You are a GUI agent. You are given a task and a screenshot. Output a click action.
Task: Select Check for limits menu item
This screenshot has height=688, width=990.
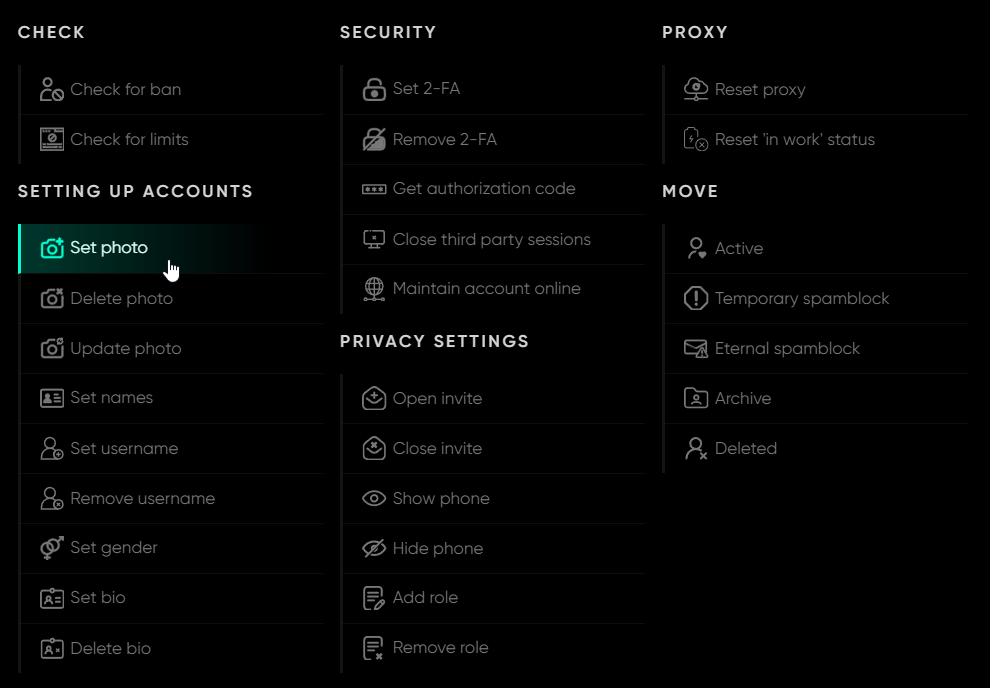point(129,139)
